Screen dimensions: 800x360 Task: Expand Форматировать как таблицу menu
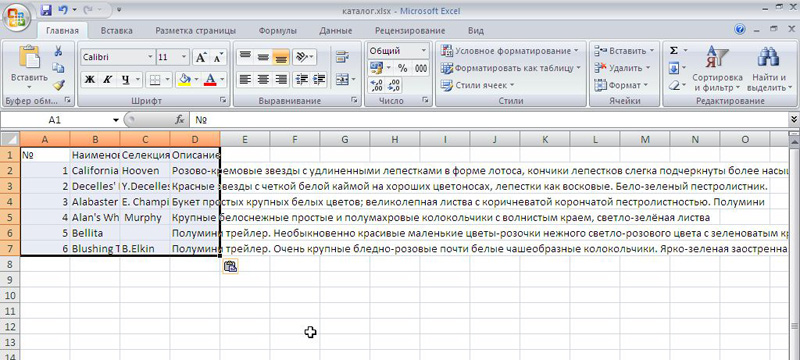pos(512,68)
